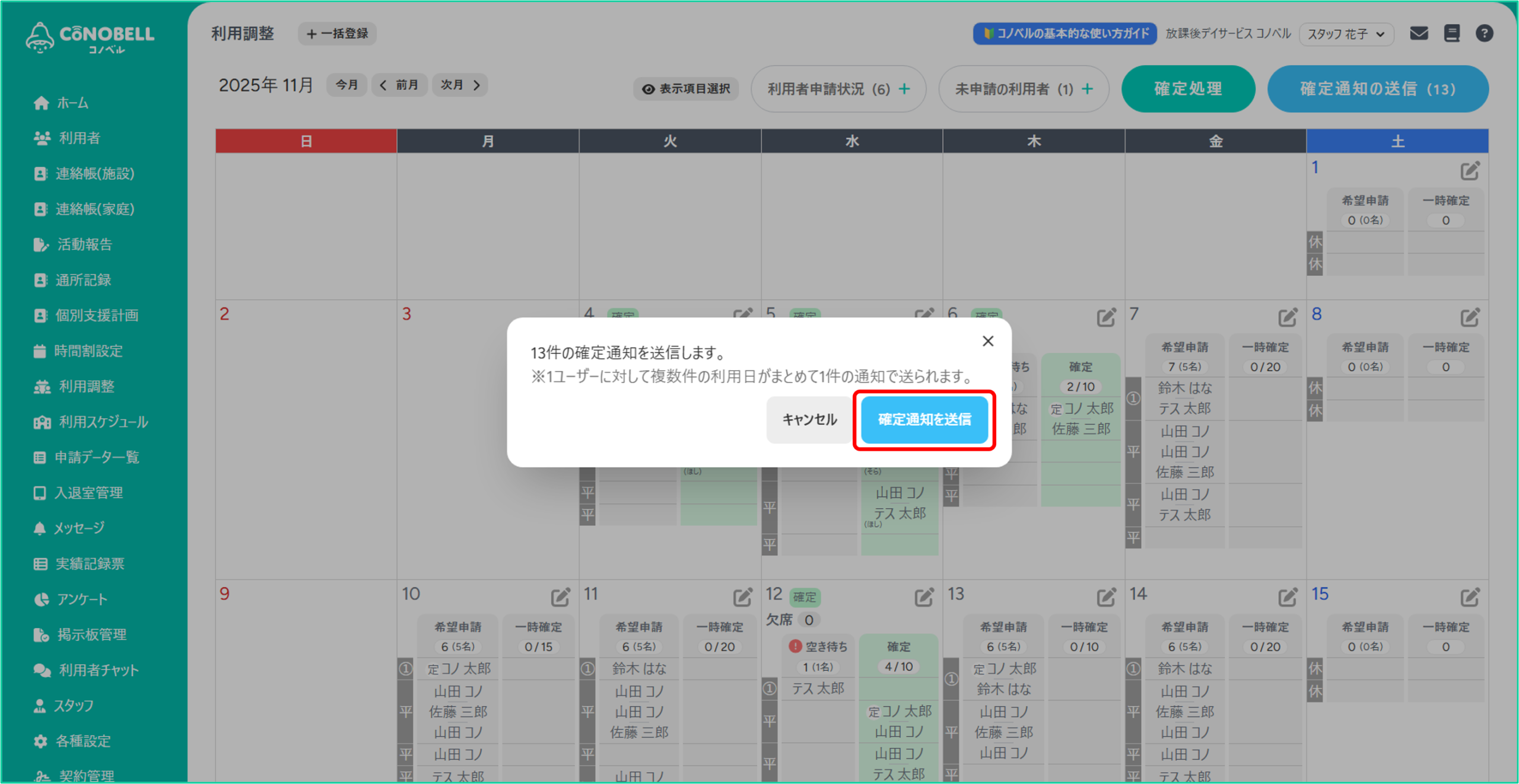Viewport: 1519px width, 784px height.
Task: Click the mail envelope icon in header
Action: click(1419, 33)
